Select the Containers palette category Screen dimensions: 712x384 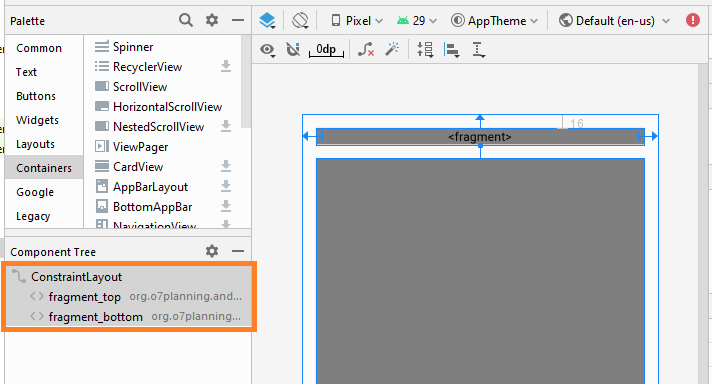pyautogui.click(x=44, y=168)
